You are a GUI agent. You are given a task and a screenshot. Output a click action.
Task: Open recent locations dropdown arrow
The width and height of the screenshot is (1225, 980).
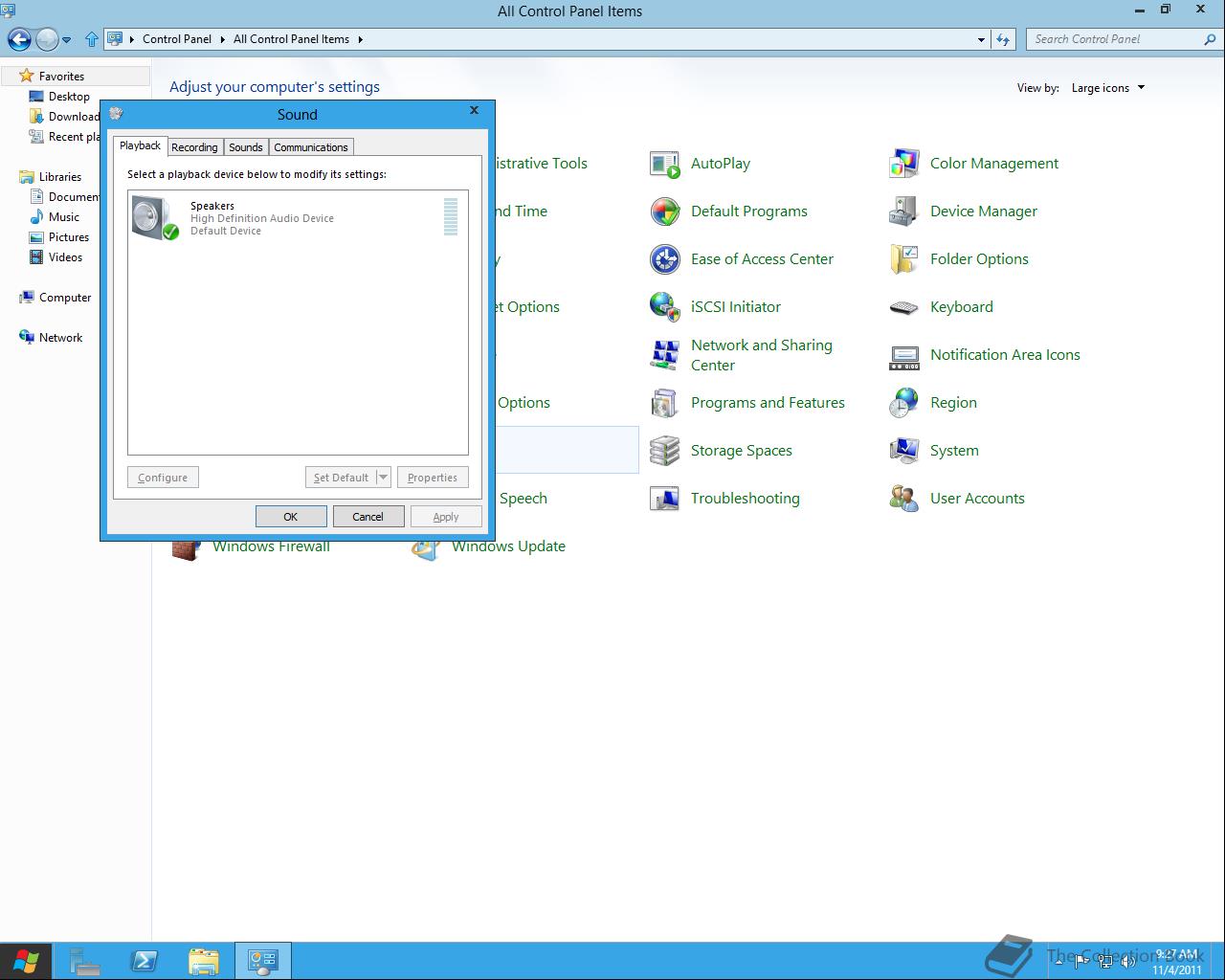click(x=66, y=39)
